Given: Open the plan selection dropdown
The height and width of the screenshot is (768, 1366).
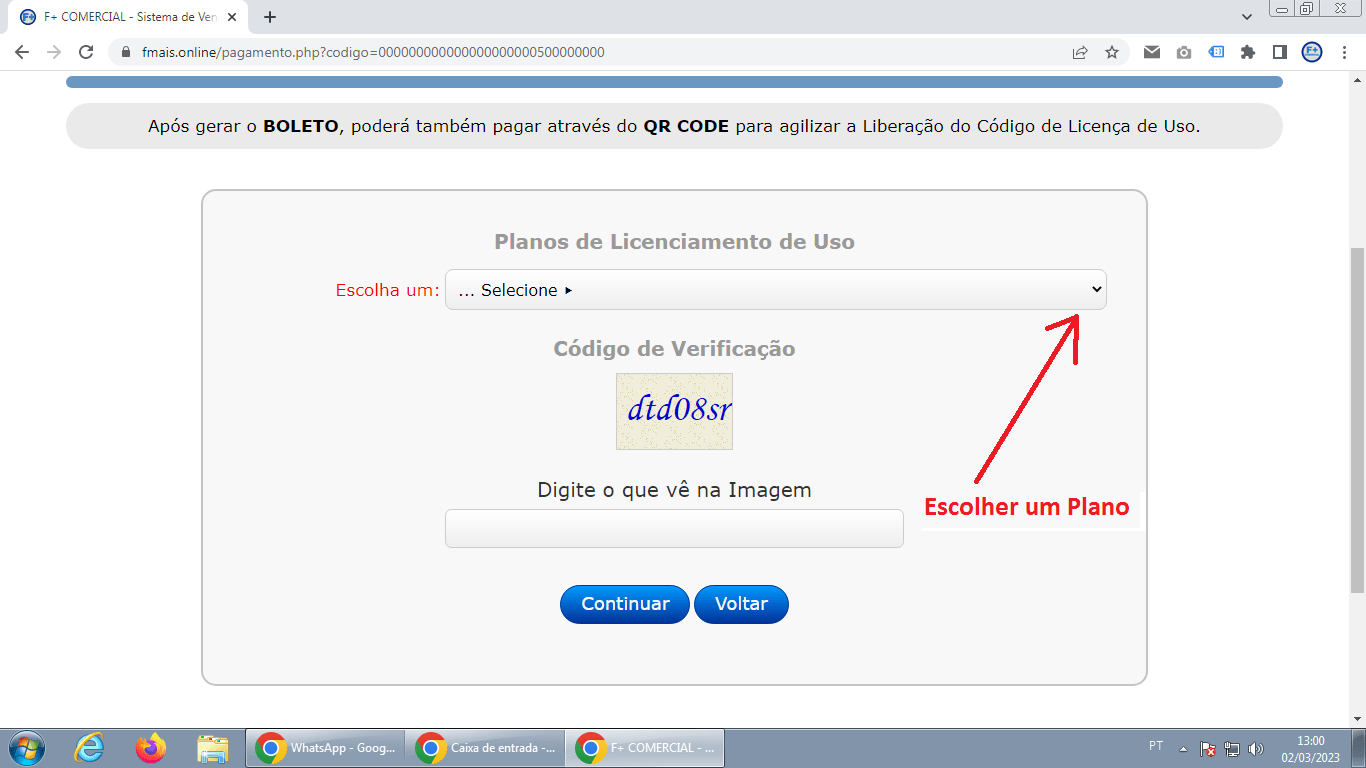Looking at the screenshot, I should pyautogui.click(x=775, y=290).
